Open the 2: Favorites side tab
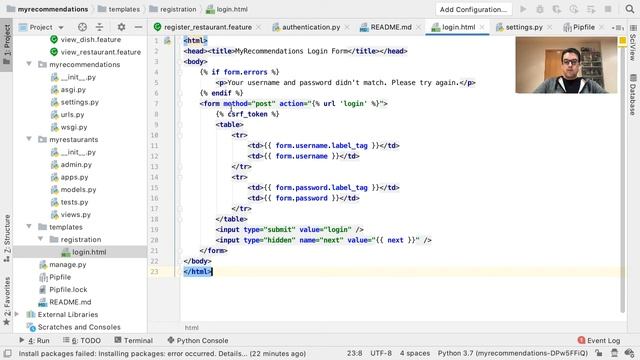The height and width of the screenshot is (360, 640). click(7, 301)
